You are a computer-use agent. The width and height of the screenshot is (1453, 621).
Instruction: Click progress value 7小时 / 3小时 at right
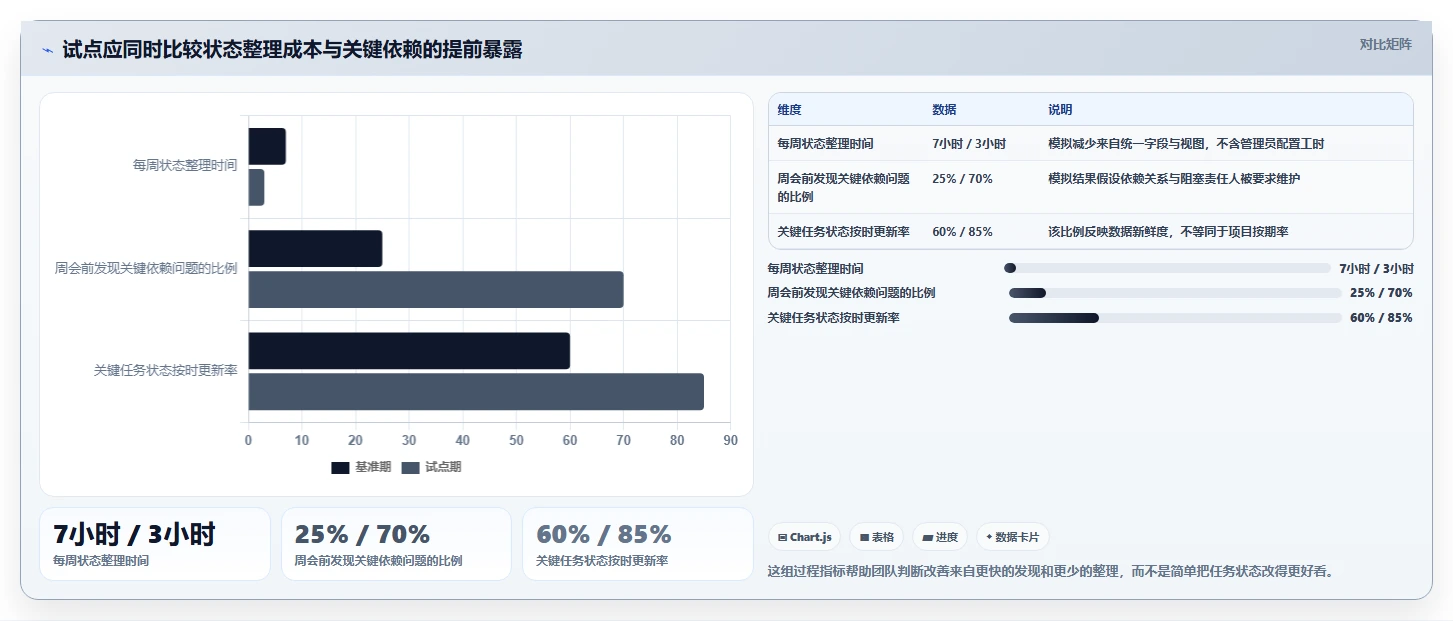point(1376,268)
